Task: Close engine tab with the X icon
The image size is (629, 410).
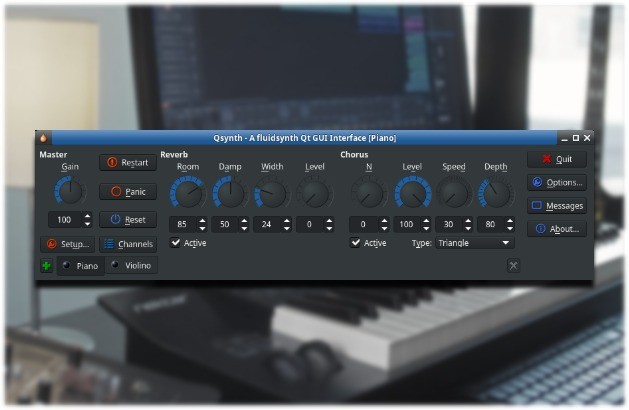Action: point(513,266)
